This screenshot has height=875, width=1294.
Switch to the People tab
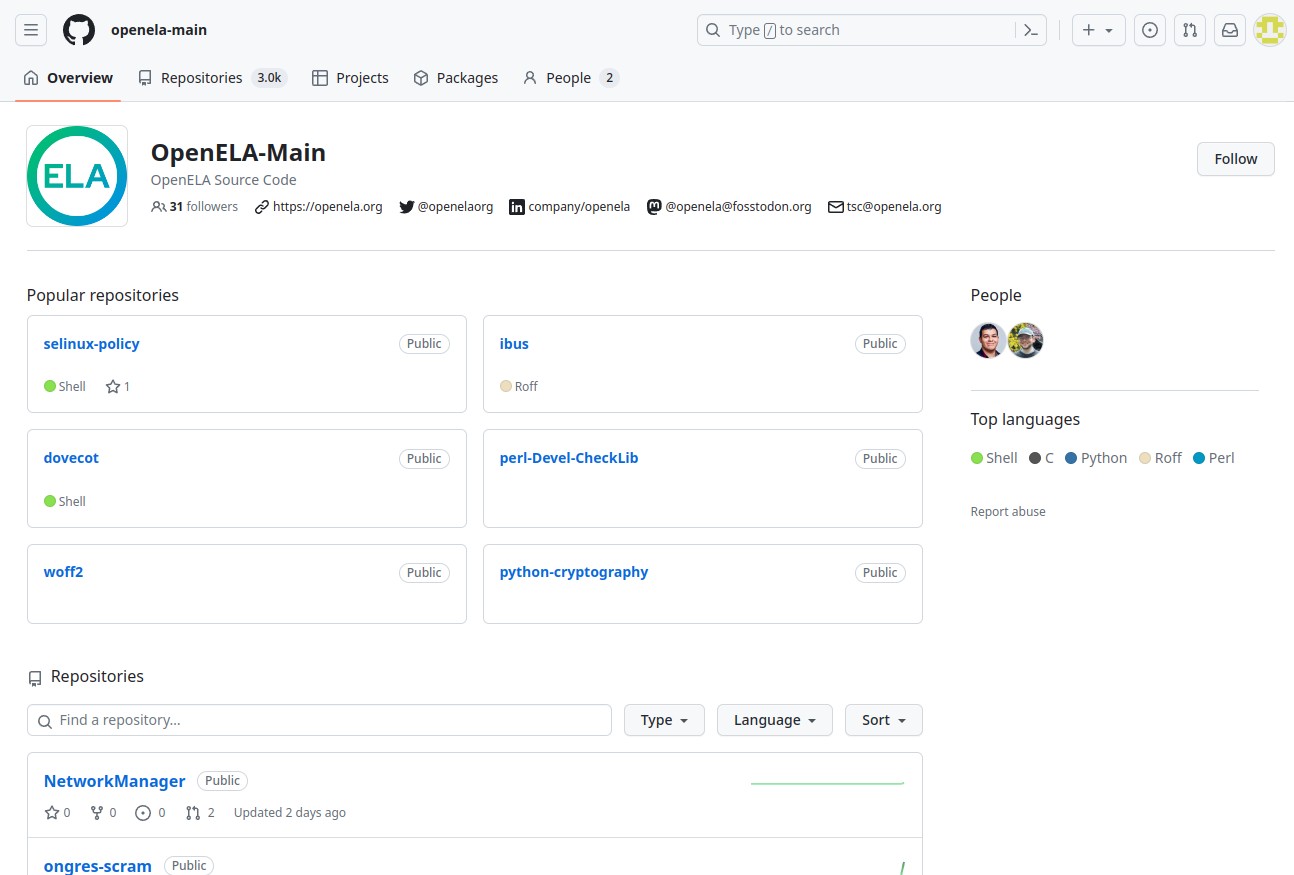pos(571,78)
